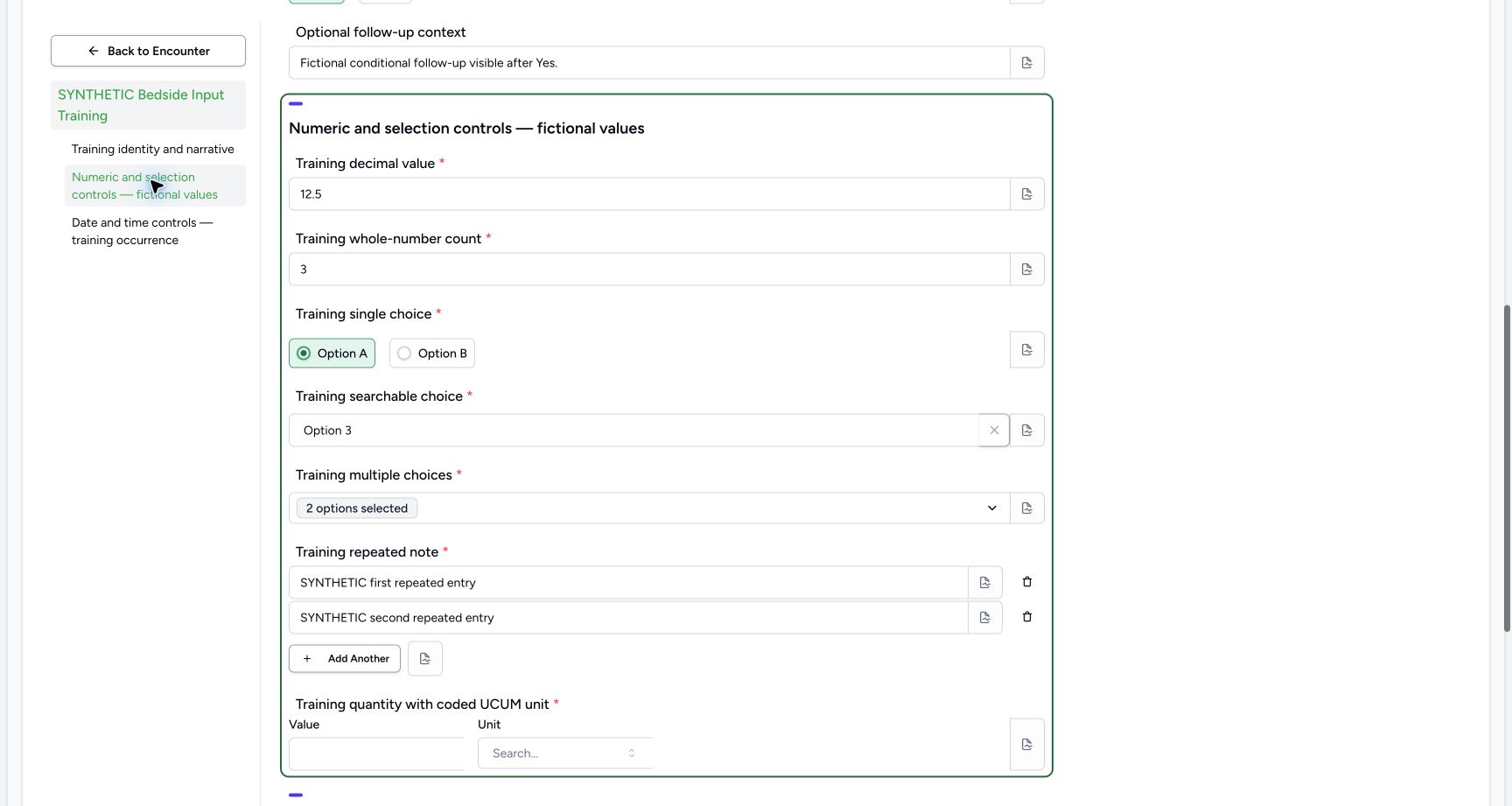Image resolution: width=1512 pixels, height=806 pixels.
Task: Click note icon beside Training single choice
Action: [1027, 350]
